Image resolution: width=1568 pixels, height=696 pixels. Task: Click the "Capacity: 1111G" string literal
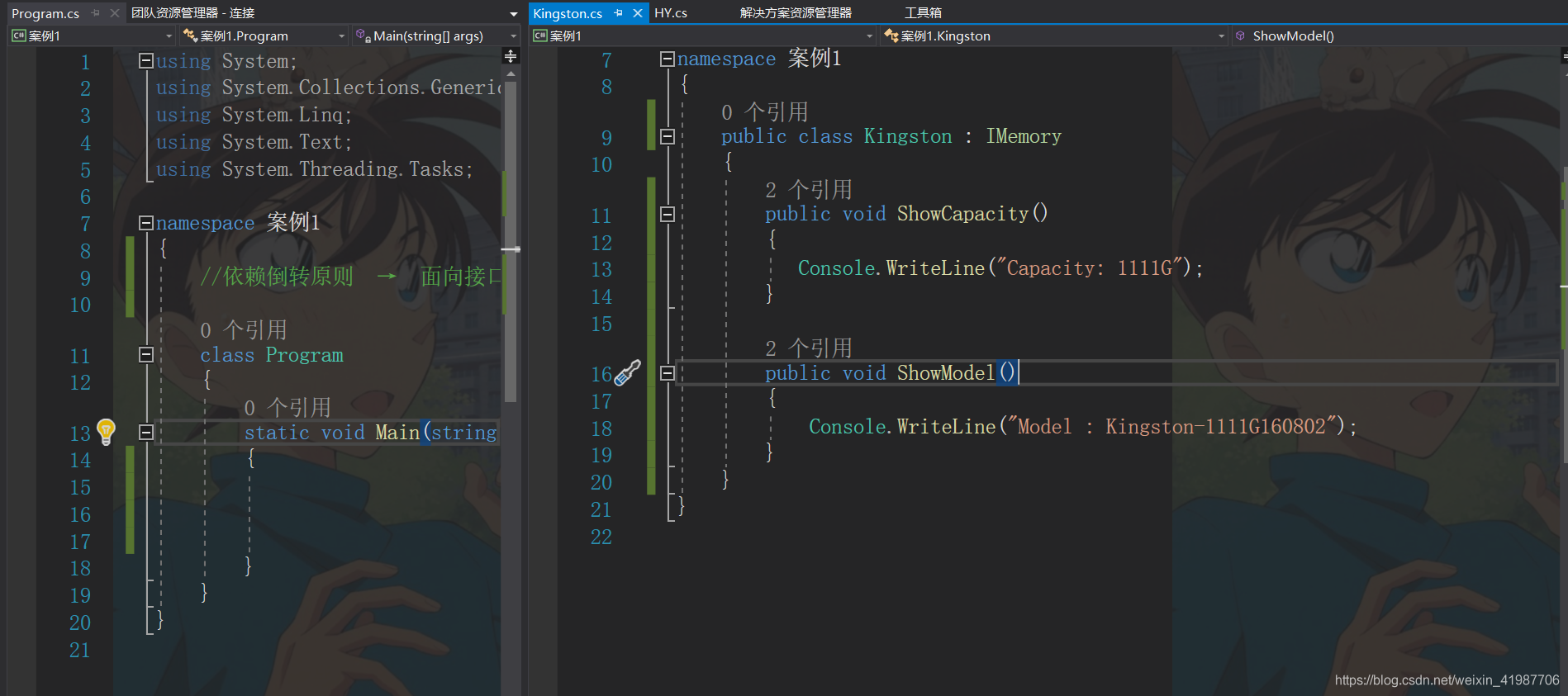(x=1090, y=268)
